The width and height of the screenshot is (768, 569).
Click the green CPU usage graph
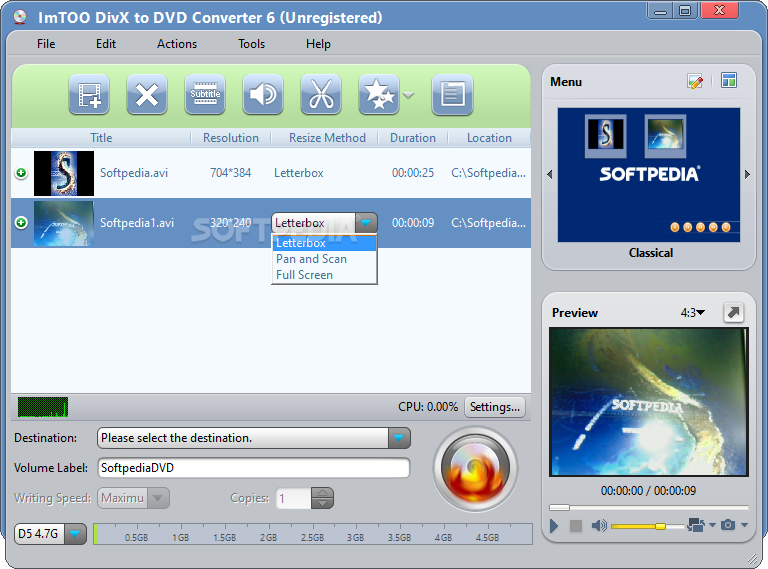(43, 407)
